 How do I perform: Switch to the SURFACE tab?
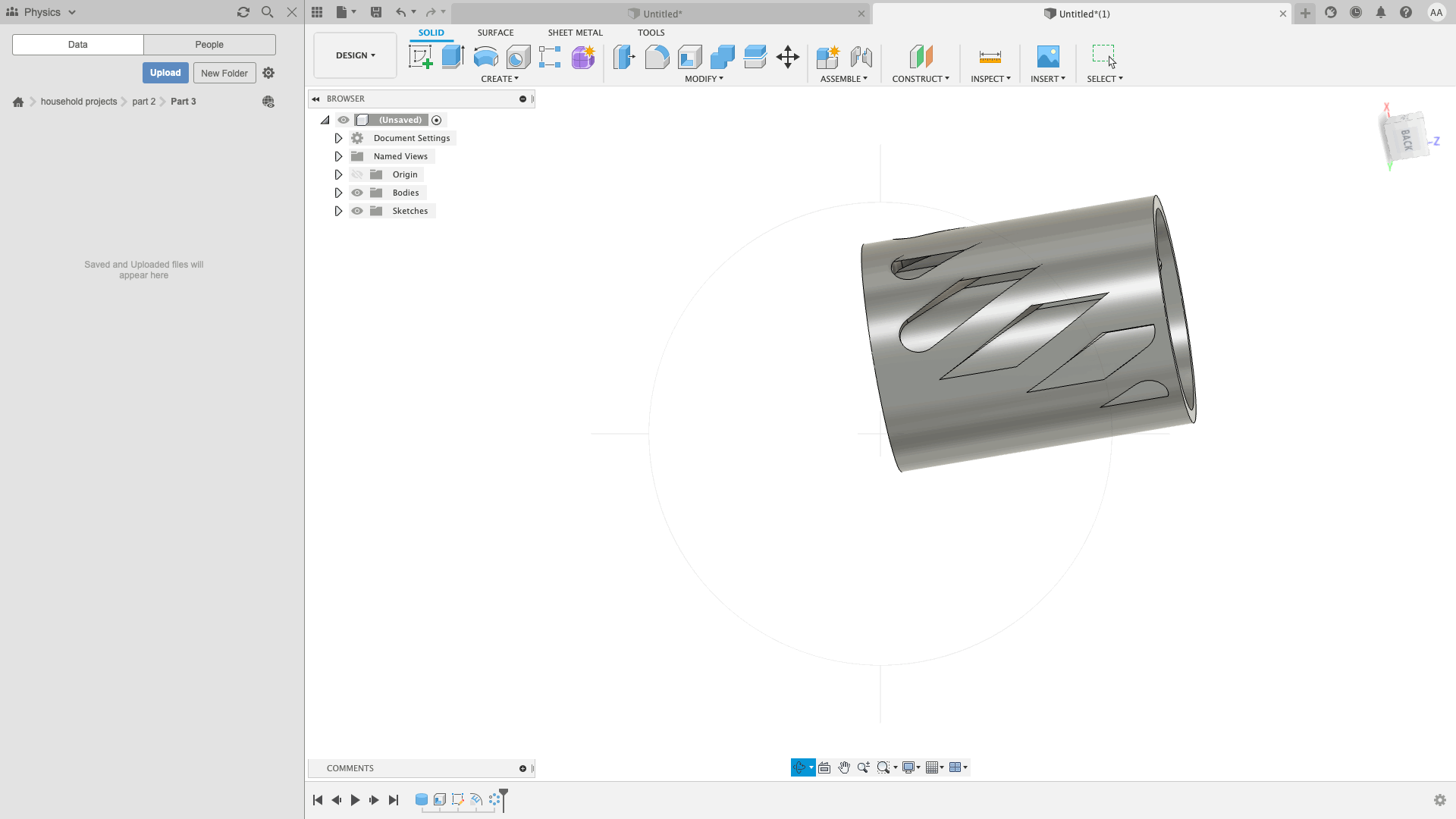click(x=495, y=33)
